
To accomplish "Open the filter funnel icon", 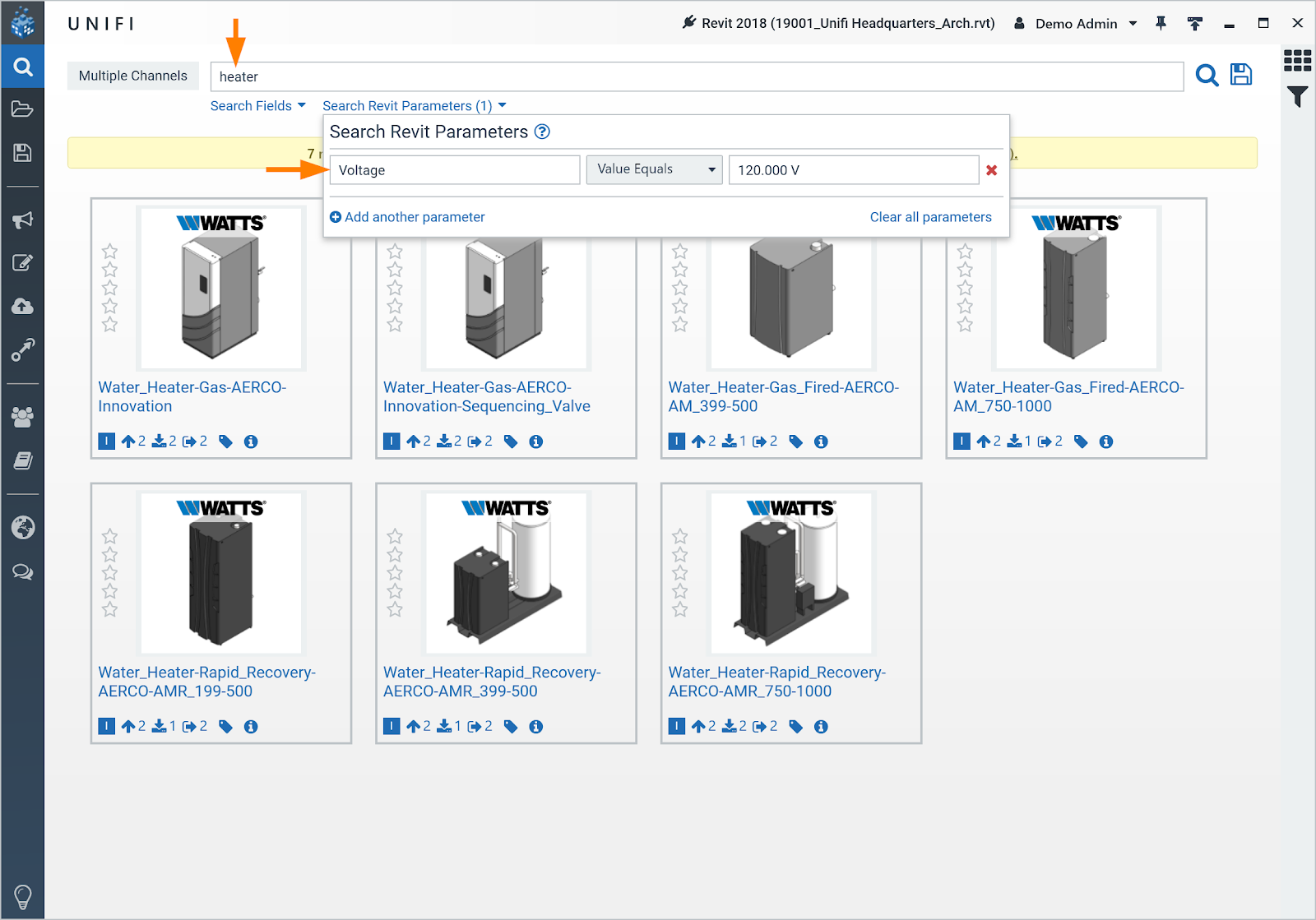I will [1297, 96].
